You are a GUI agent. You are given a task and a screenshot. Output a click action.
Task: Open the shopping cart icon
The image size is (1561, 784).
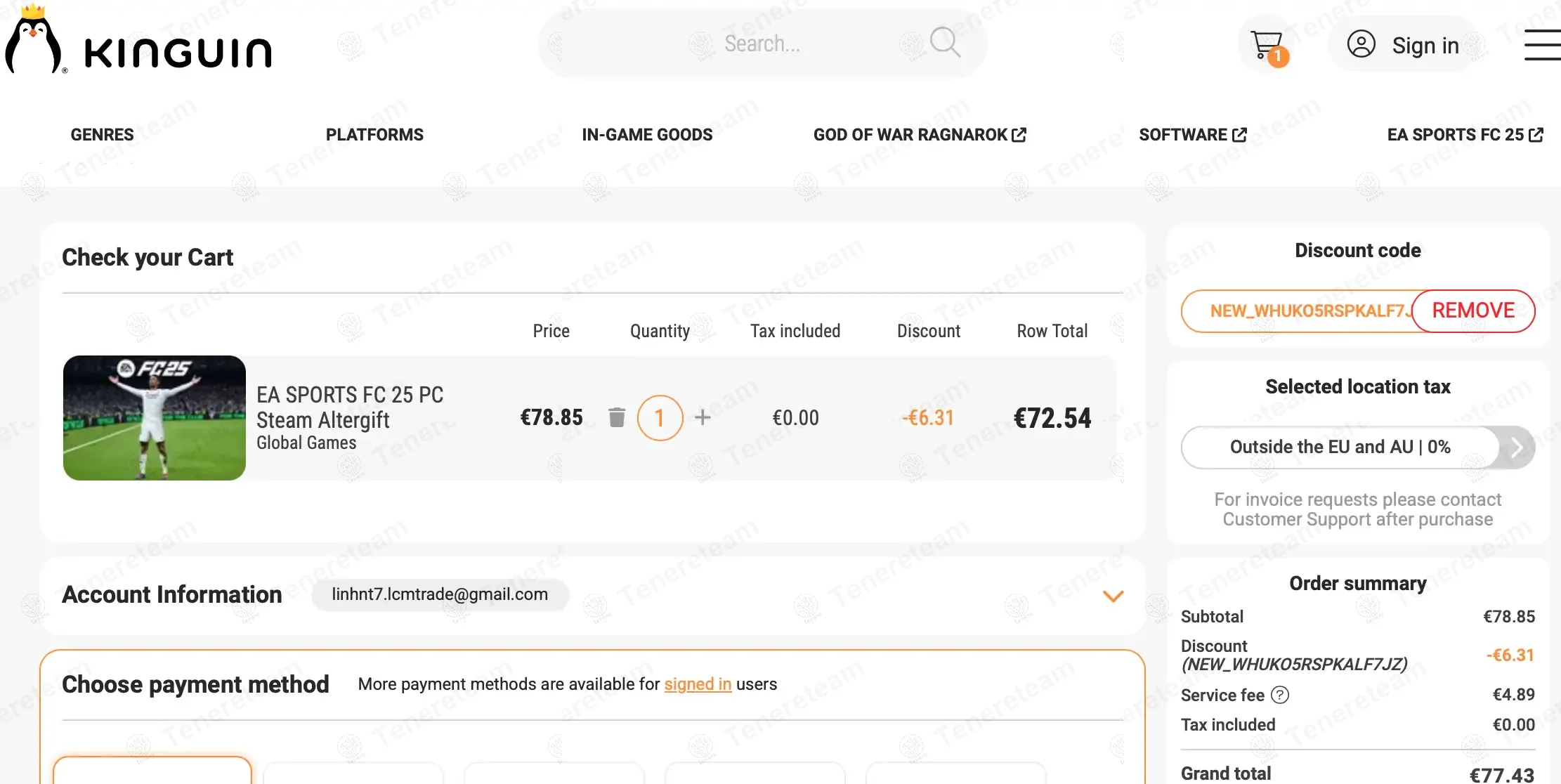click(1267, 46)
